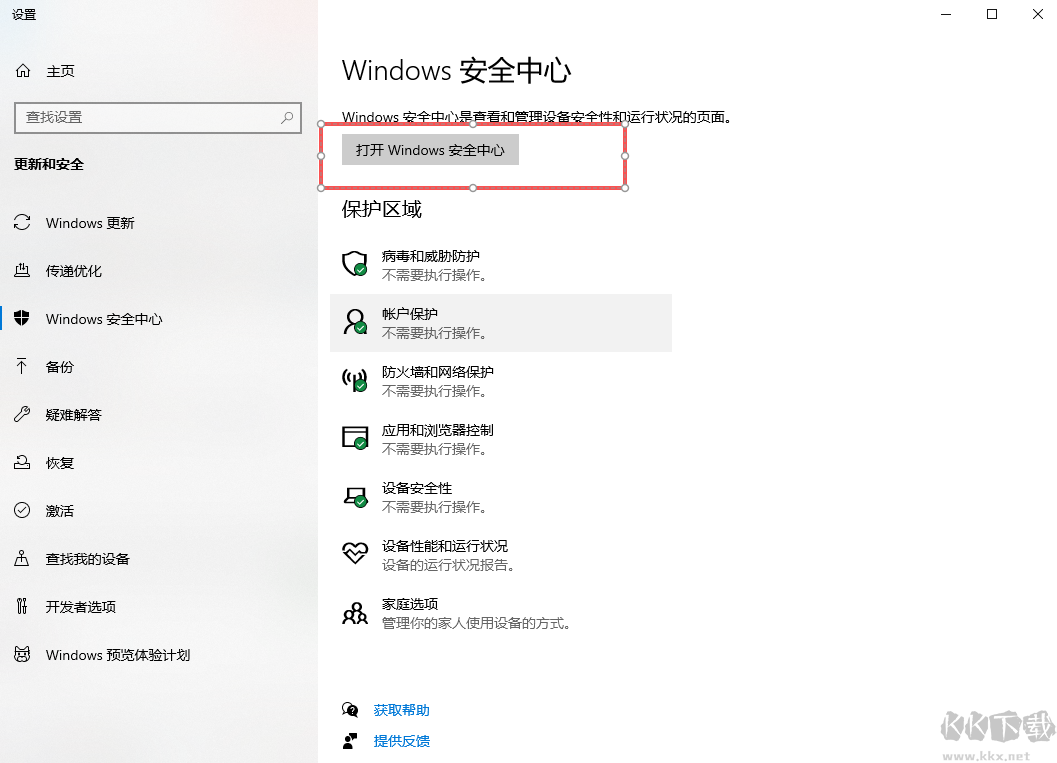The width and height of the screenshot is (1057, 763).
Task: Click the 病毒和威胁防护 shield icon
Action: pos(355,264)
